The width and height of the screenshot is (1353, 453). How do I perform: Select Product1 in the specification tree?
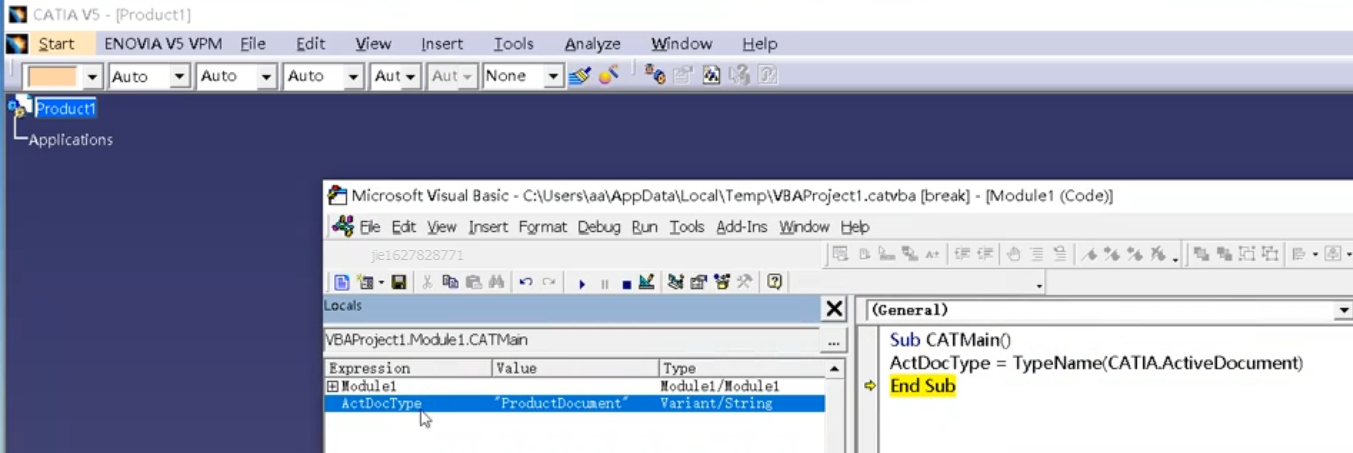tap(66, 108)
